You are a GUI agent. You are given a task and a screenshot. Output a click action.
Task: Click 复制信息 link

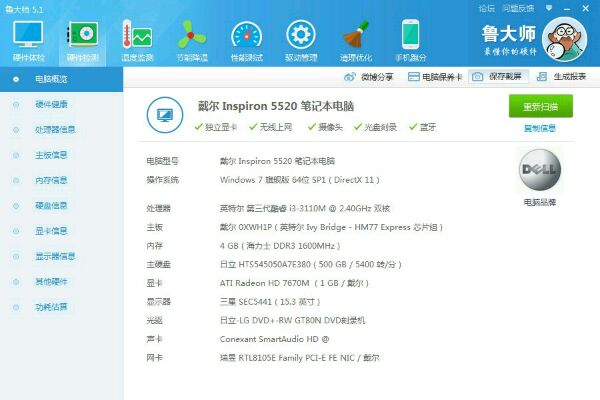(x=540, y=128)
